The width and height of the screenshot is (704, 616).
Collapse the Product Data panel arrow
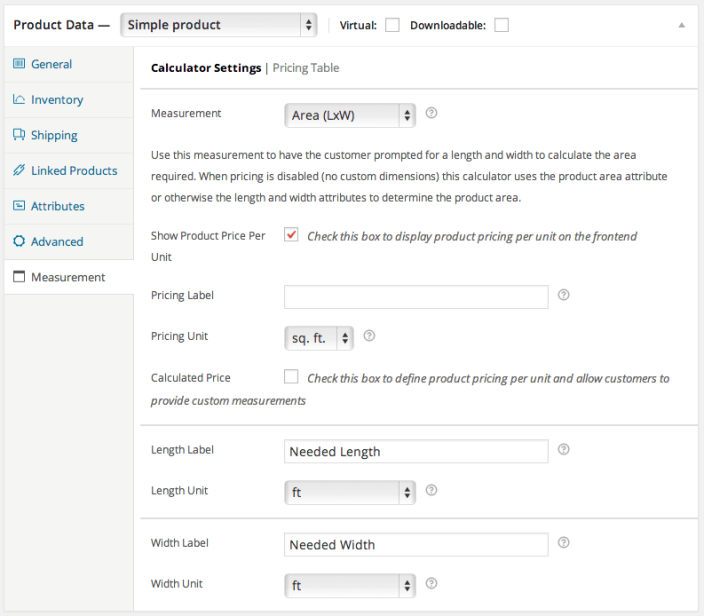click(682, 25)
